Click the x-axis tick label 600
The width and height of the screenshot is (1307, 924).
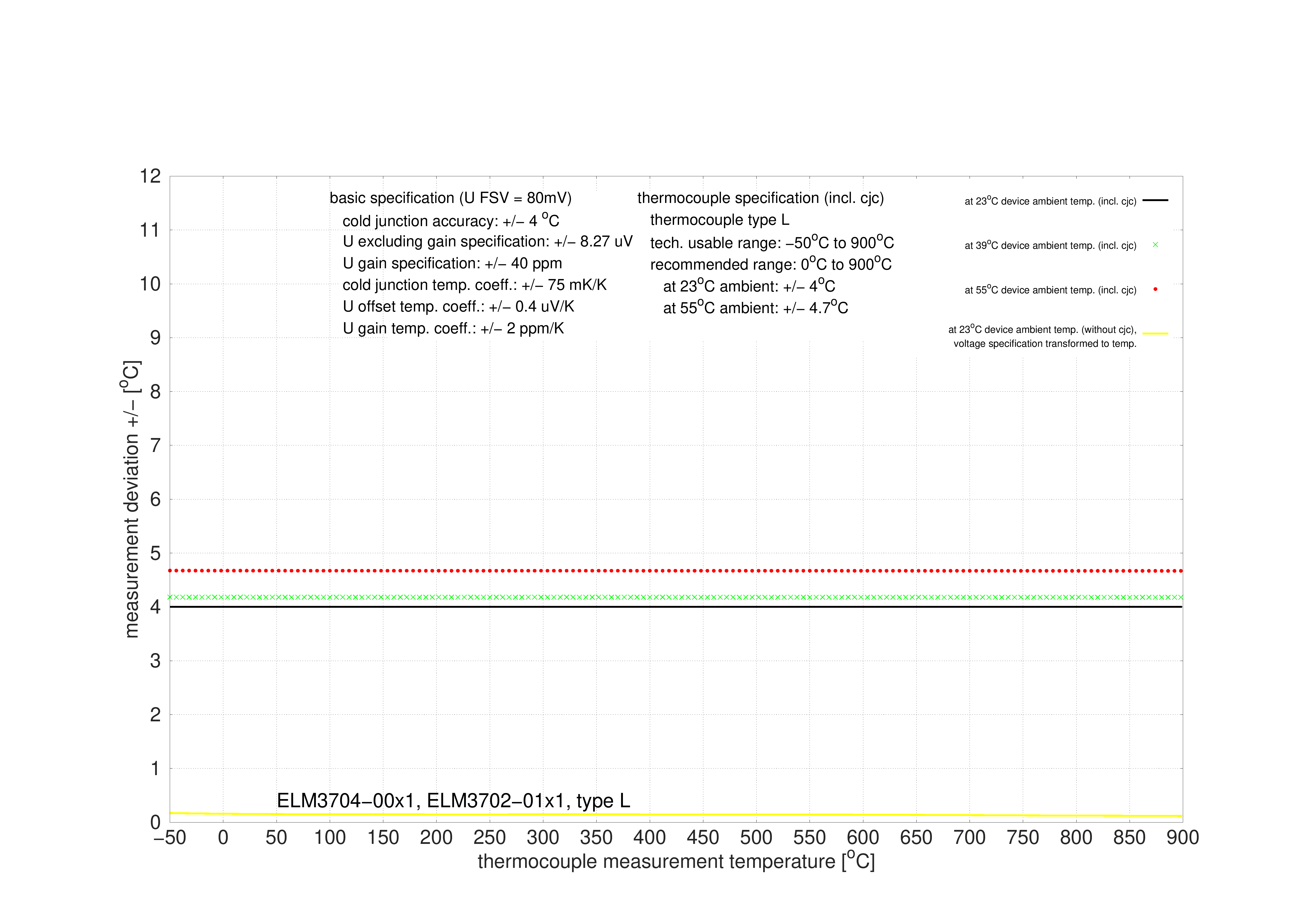tap(863, 838)
